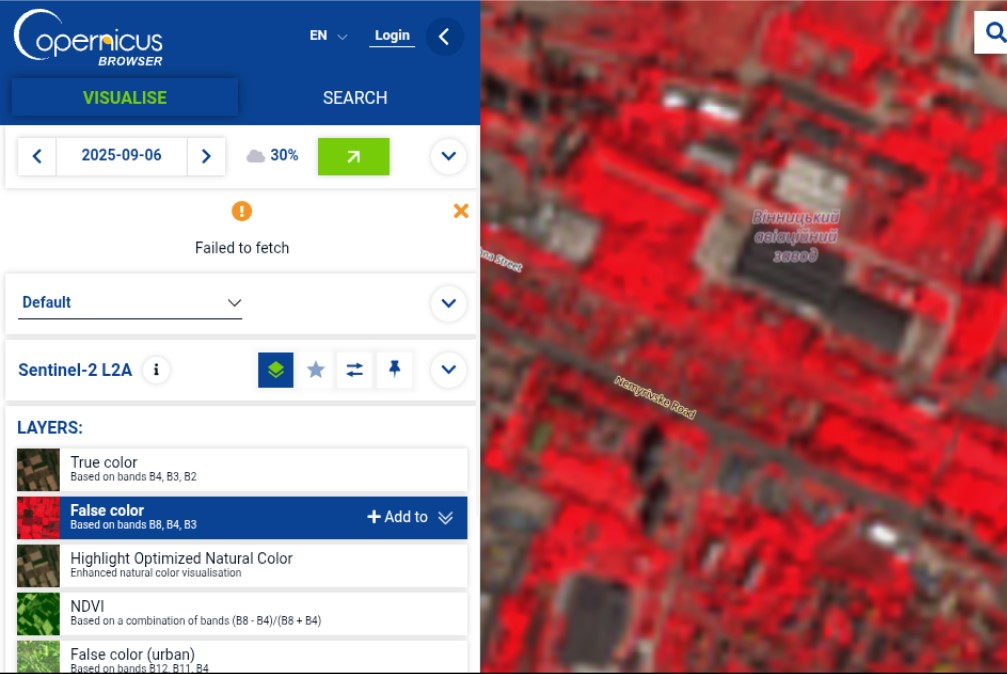The height and width of the screenshot is (674, 1007).
Task: Click the map search magnifier icon
Action: coord(993,33)
